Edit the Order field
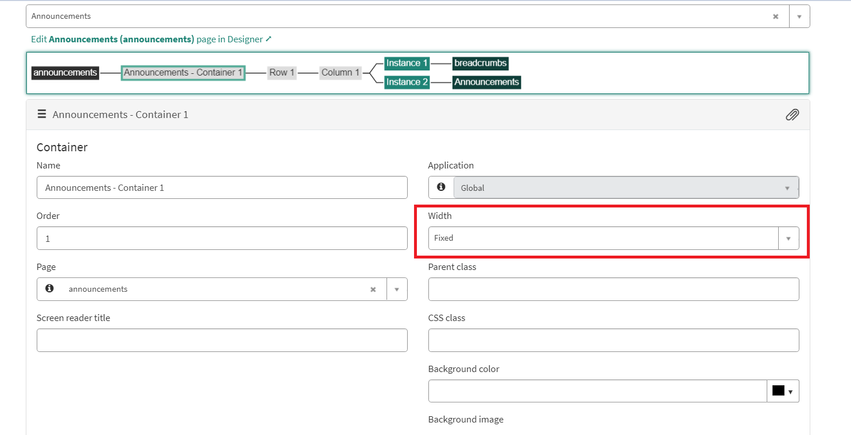 coord(222,238)
